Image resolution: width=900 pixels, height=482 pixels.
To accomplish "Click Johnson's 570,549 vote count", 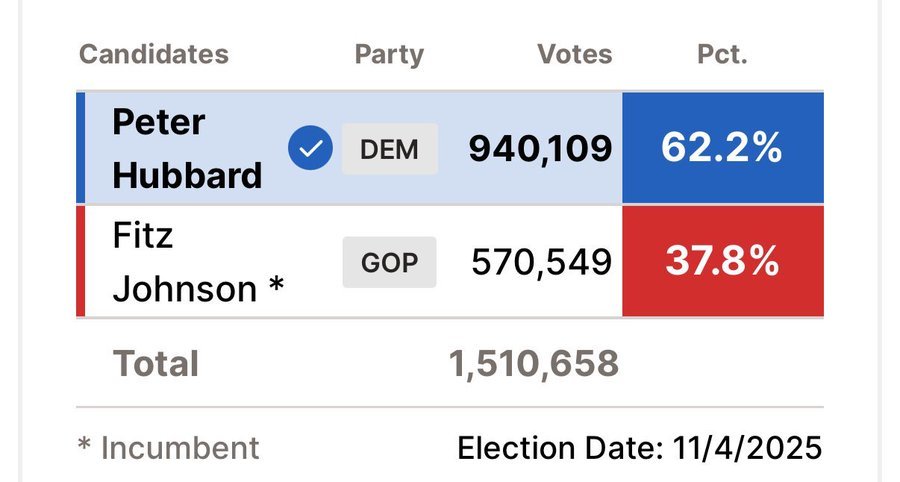I will pyautogui.click(x=541, y=263).
